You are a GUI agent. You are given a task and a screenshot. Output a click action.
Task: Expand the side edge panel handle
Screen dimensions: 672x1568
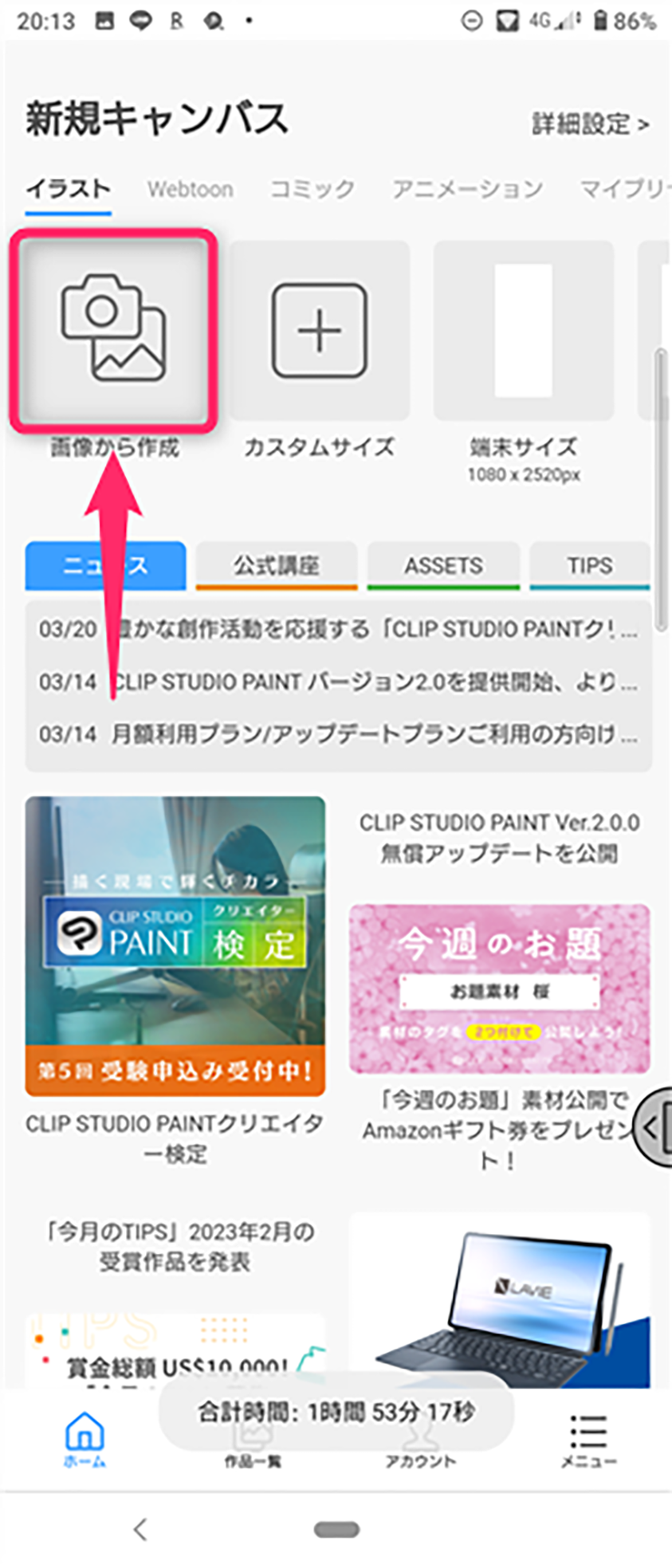655,1127
